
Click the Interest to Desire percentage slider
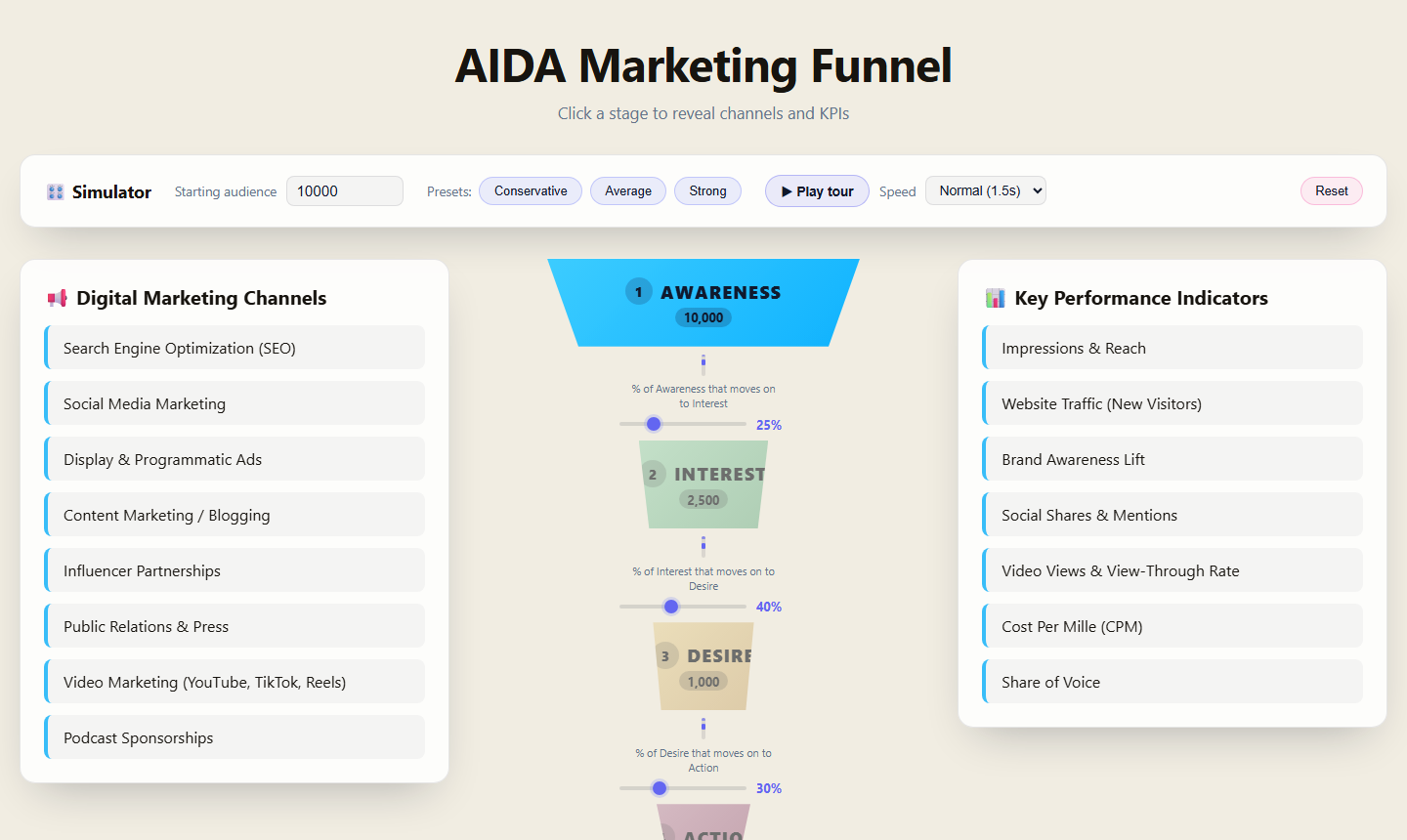pyautogui.click(x=683, y=607)
